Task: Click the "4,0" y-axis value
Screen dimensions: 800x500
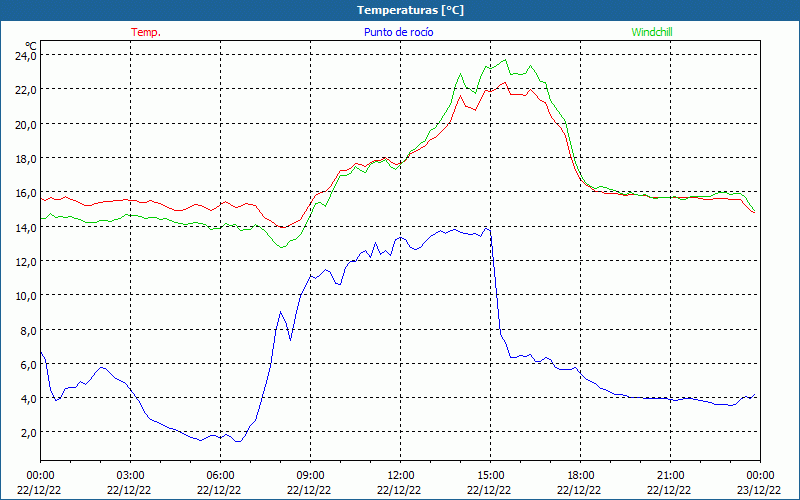Action: point(29,398)
